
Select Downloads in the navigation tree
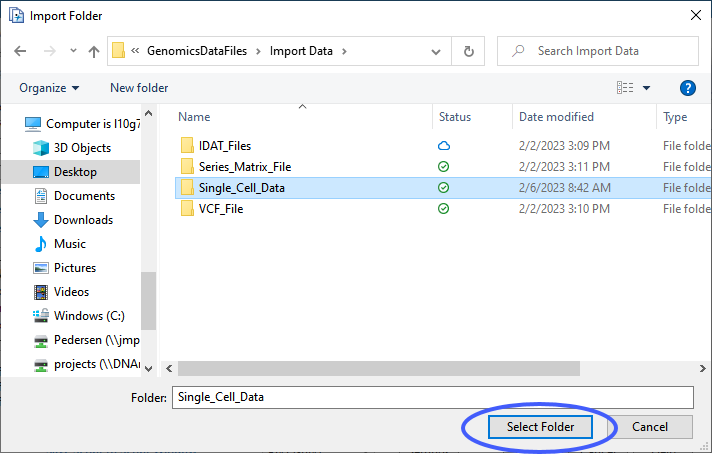tap(83, 220)
